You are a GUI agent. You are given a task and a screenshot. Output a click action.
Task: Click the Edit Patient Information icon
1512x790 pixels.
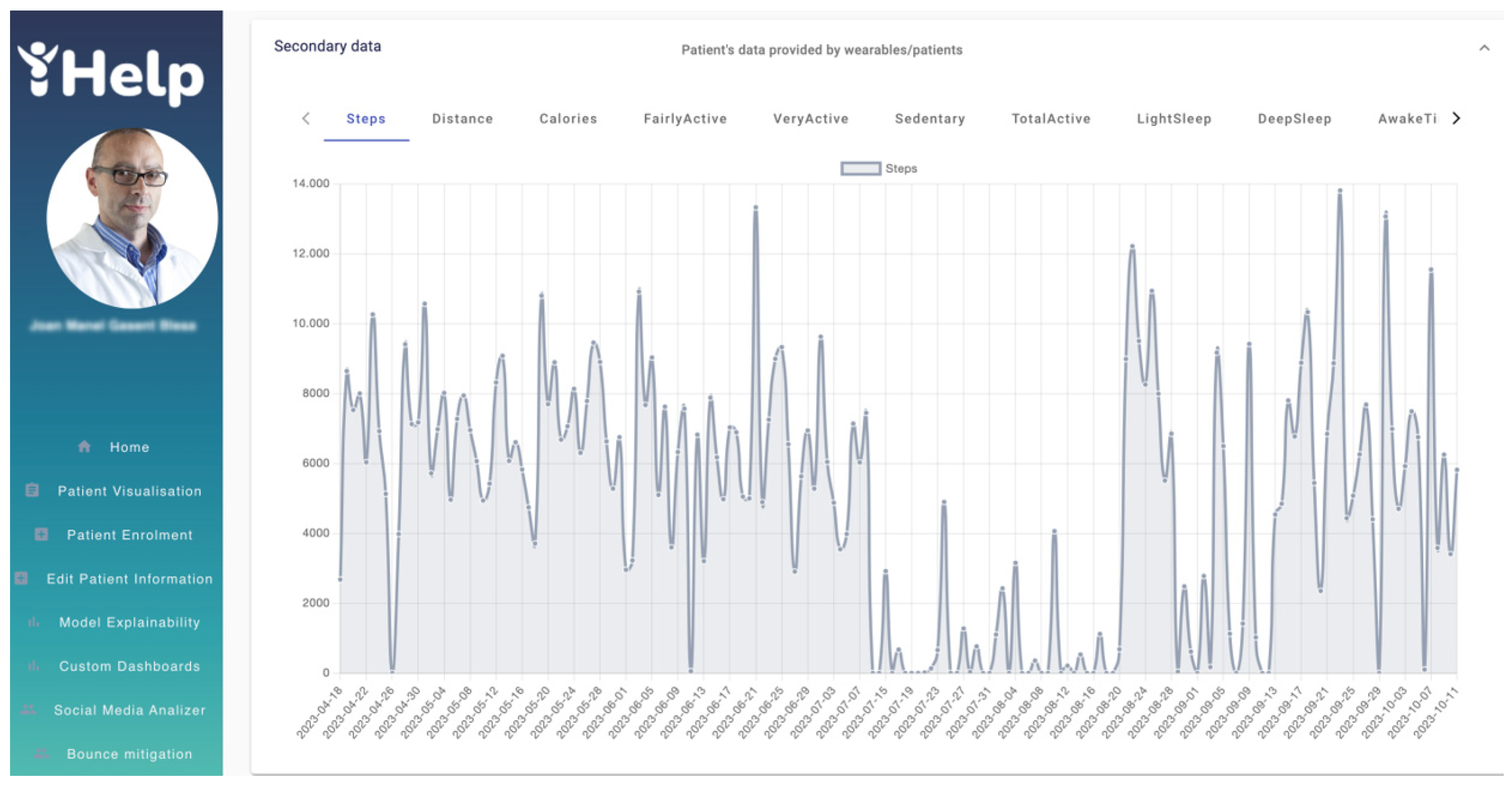[21, 578]
